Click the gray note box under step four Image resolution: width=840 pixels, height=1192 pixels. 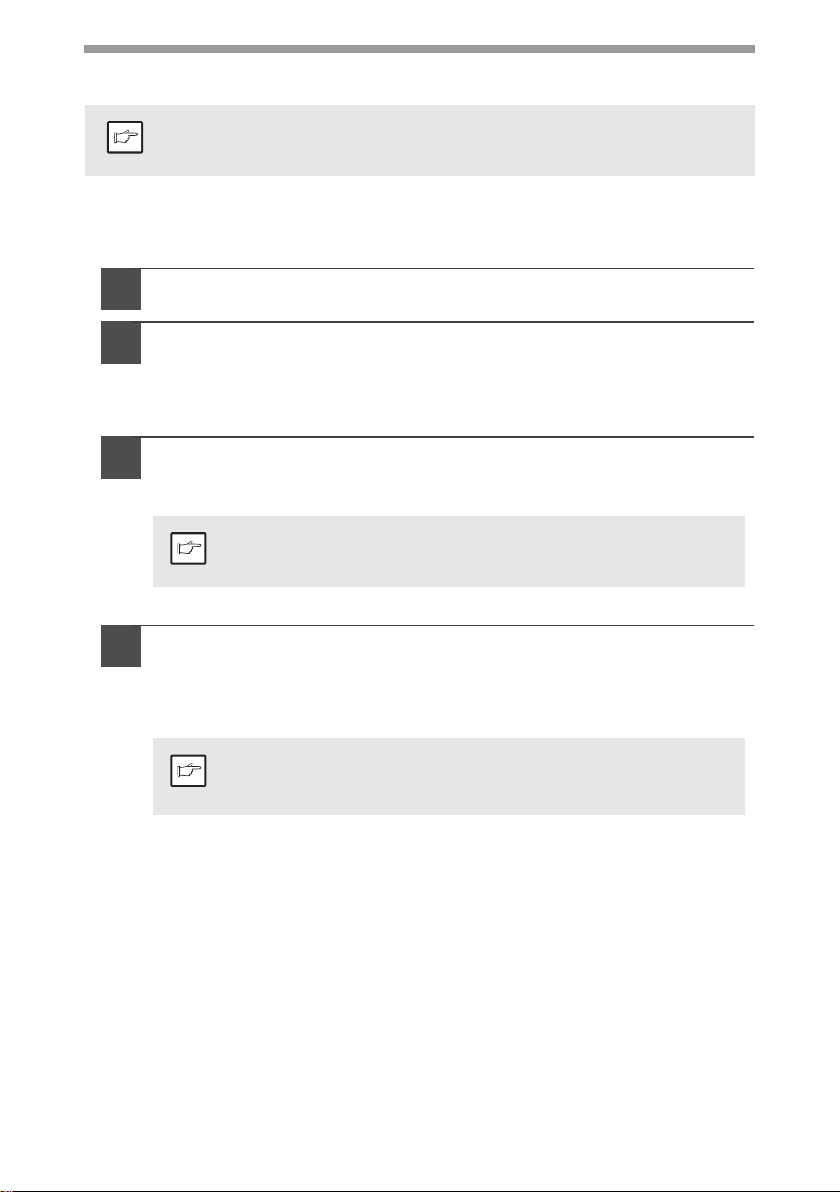(449, 776)
